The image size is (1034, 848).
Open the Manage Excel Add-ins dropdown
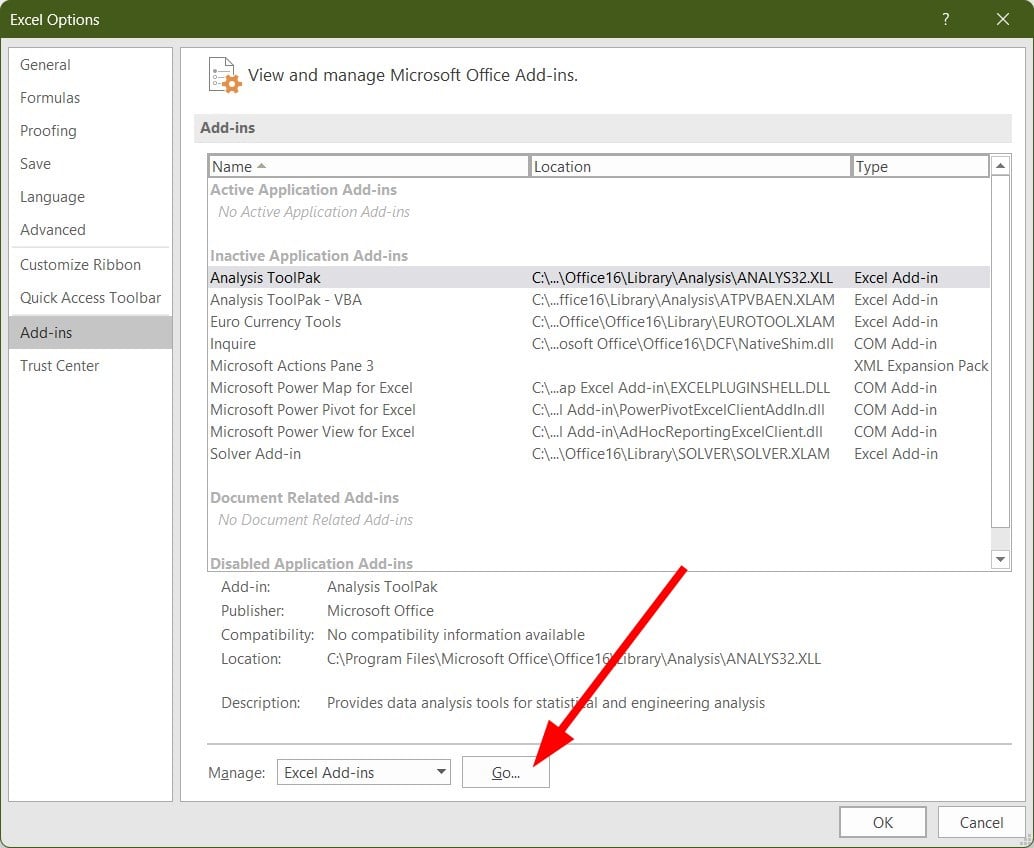click(x=363, y=772)
